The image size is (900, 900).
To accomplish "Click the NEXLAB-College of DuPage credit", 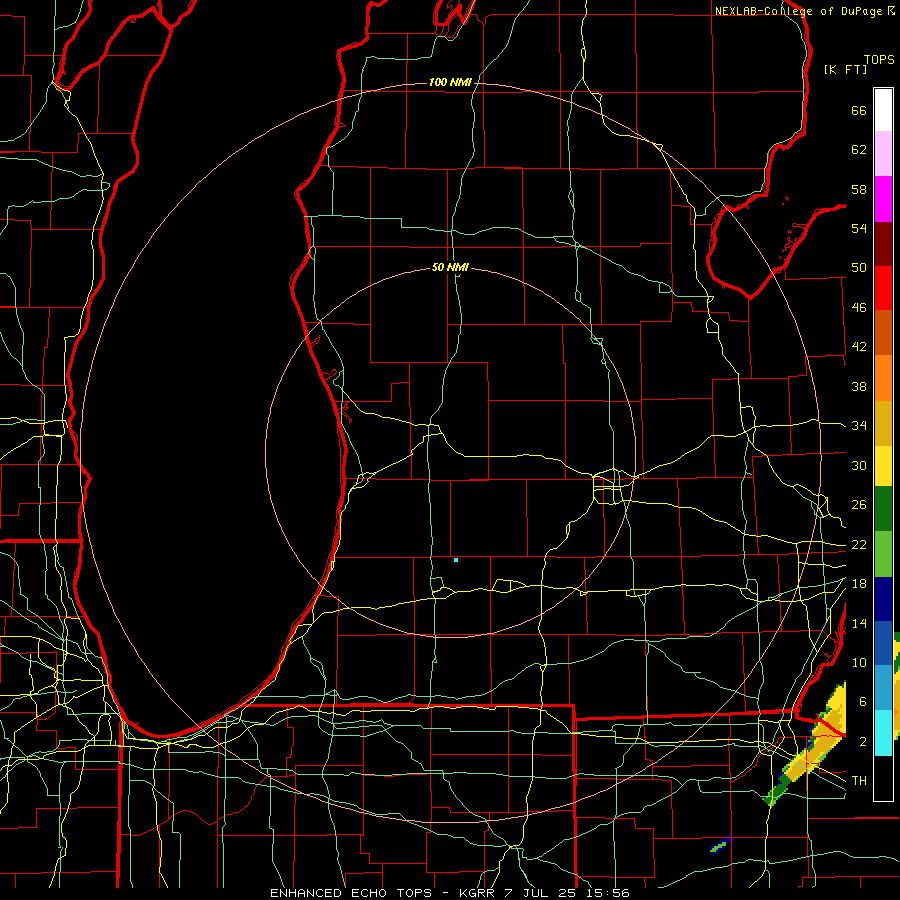I will 798,11.
